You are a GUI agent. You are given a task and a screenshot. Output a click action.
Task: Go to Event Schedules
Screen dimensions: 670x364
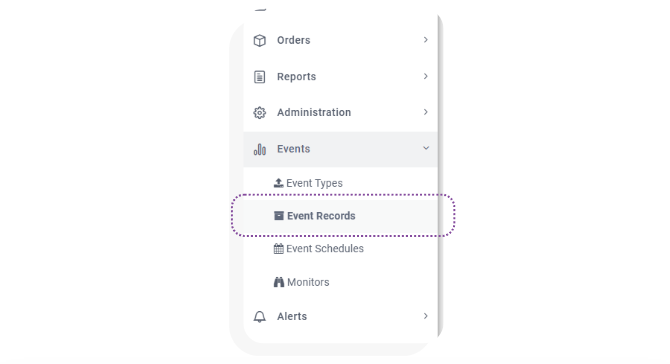pyautogui.click(x=325, y=249)
